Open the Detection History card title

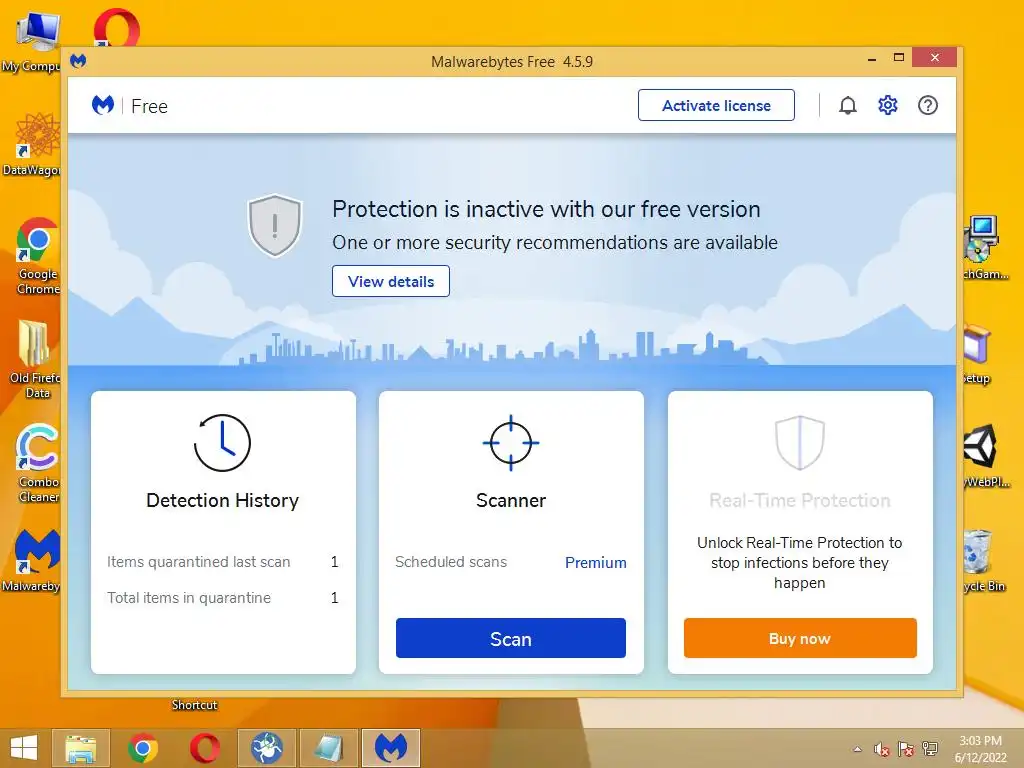223,500
